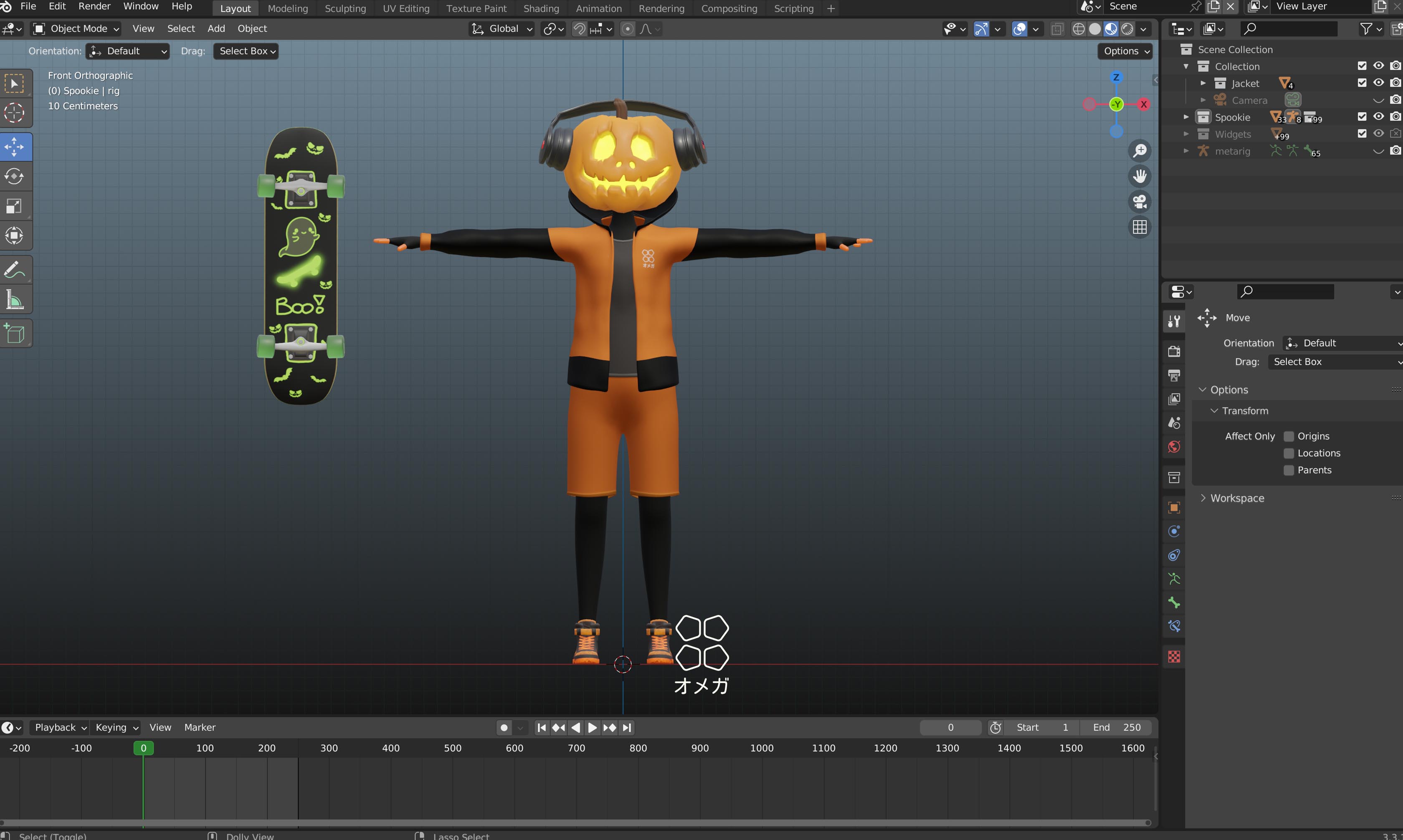Enable Affect Only Origins checkbox
The height and width of the screenshot is (840, 1403).
(x=1289, y=436)
